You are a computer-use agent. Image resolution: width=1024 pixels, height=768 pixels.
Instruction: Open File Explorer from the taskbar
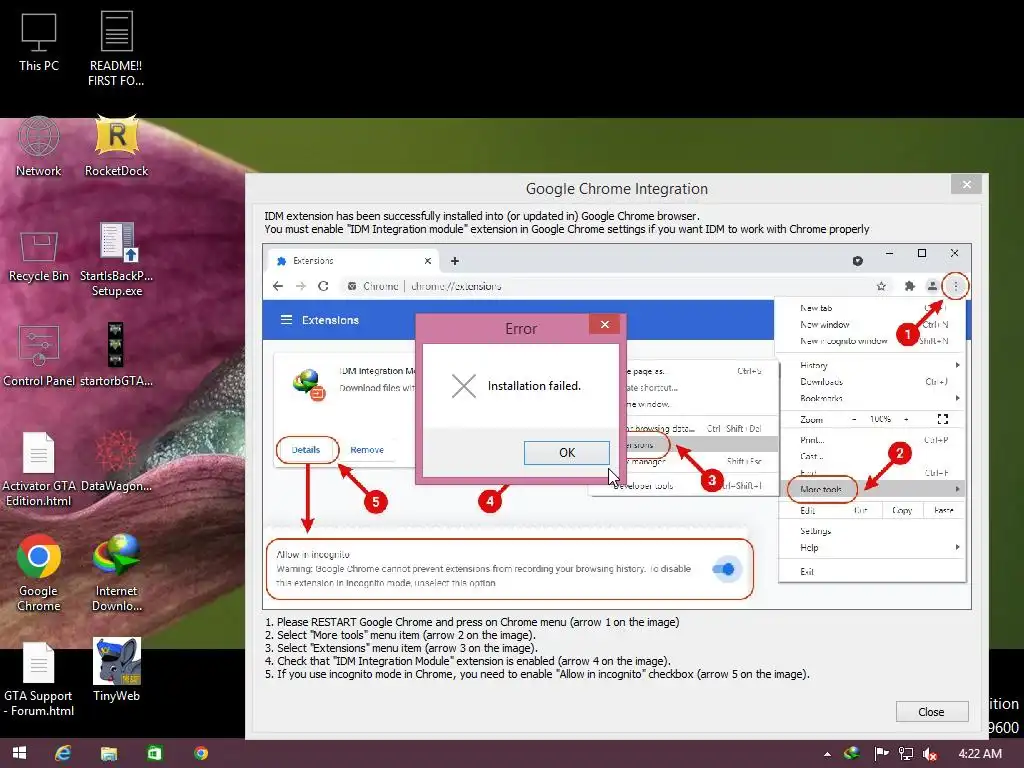click(x=108, y=753)
